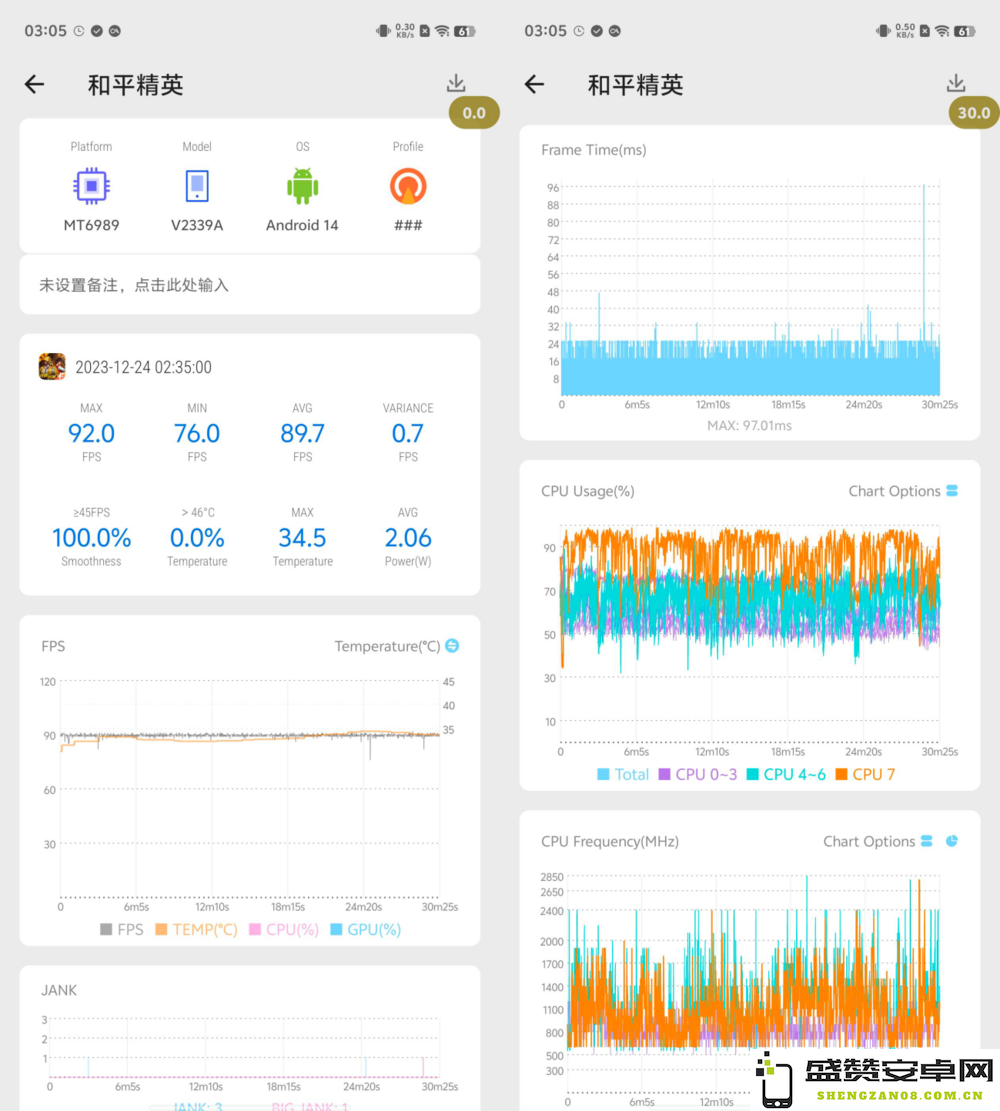Tap the left status bar Wi-Fi icon
The image size is (1000, 1111).
(442, 31)
